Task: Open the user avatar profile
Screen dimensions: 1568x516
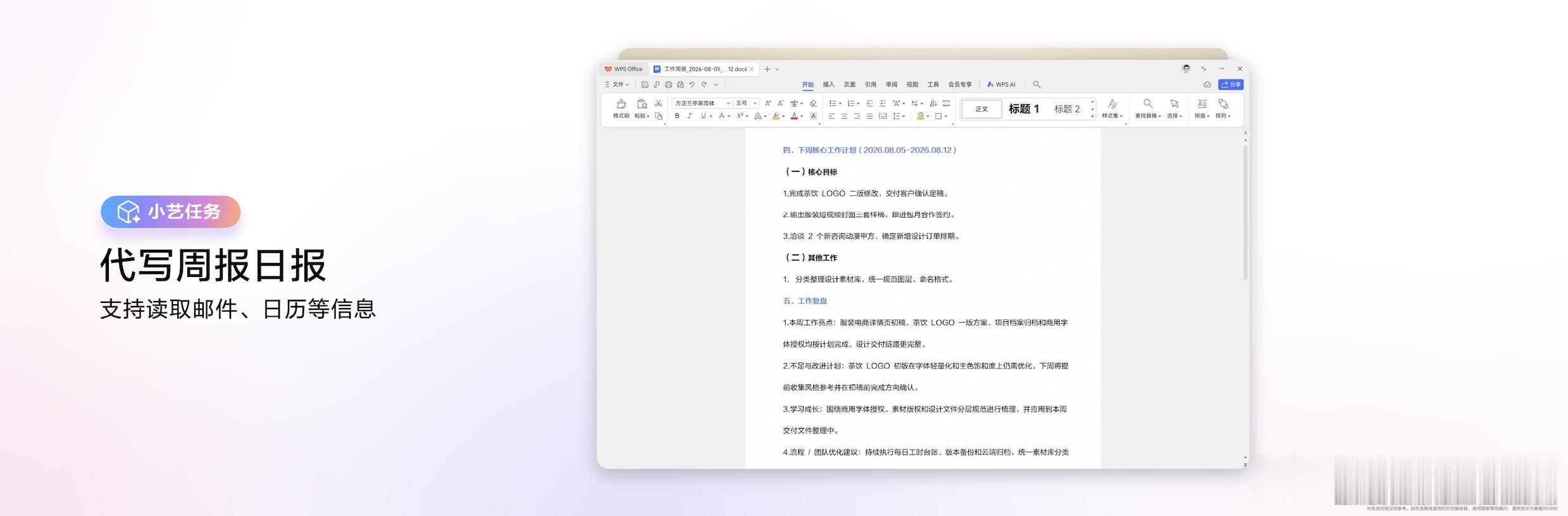Action: pos(1186,68)
